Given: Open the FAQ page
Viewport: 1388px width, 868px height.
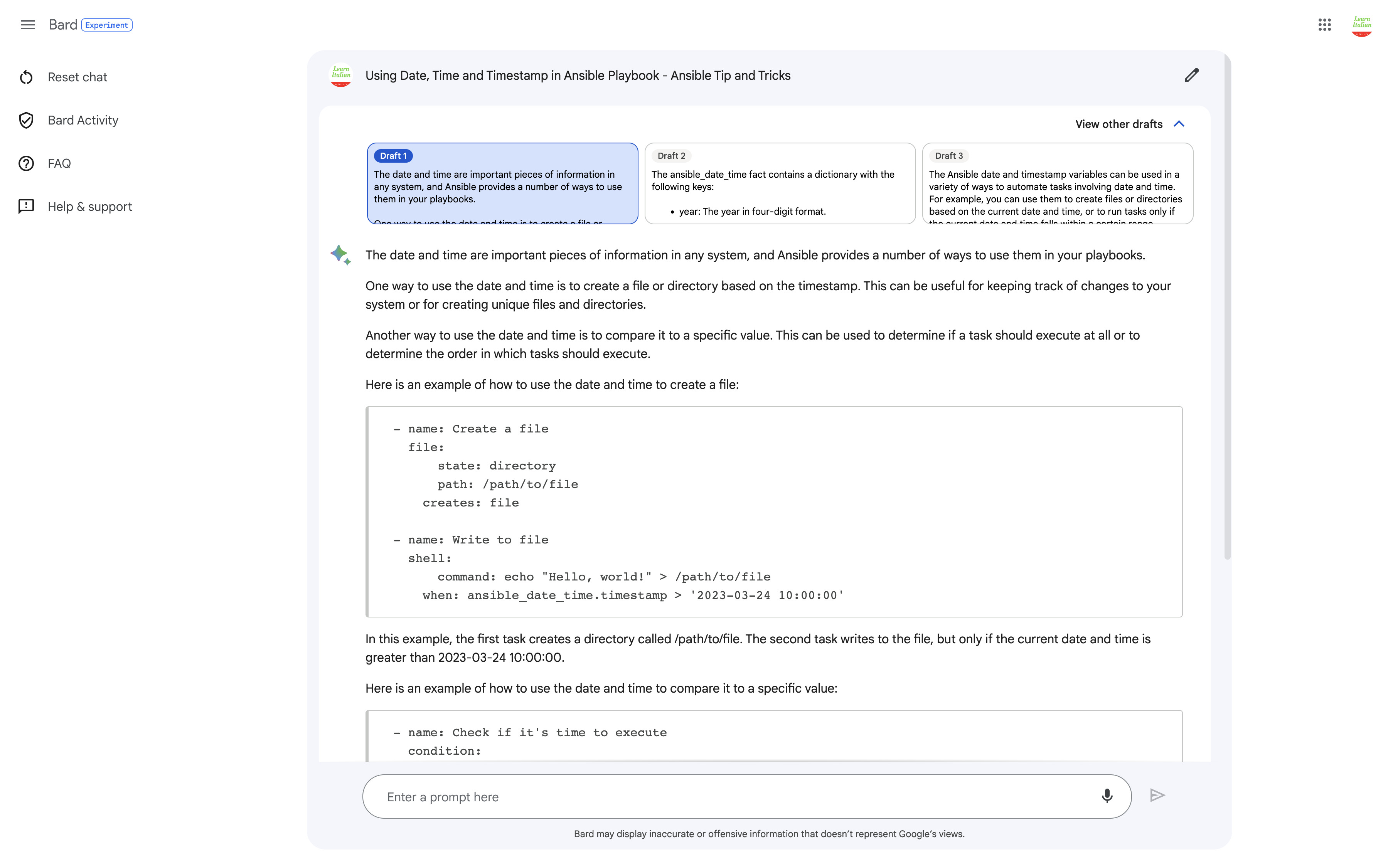Looking at the screenshot, I should [x=59, y=163].
